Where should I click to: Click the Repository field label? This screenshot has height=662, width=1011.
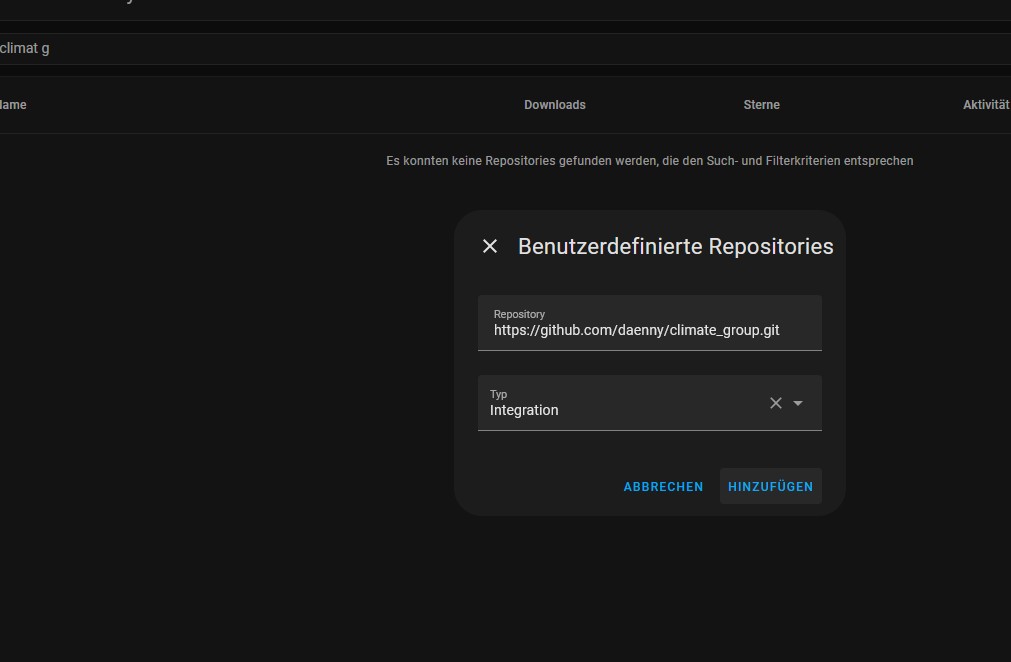coord(519,314)
